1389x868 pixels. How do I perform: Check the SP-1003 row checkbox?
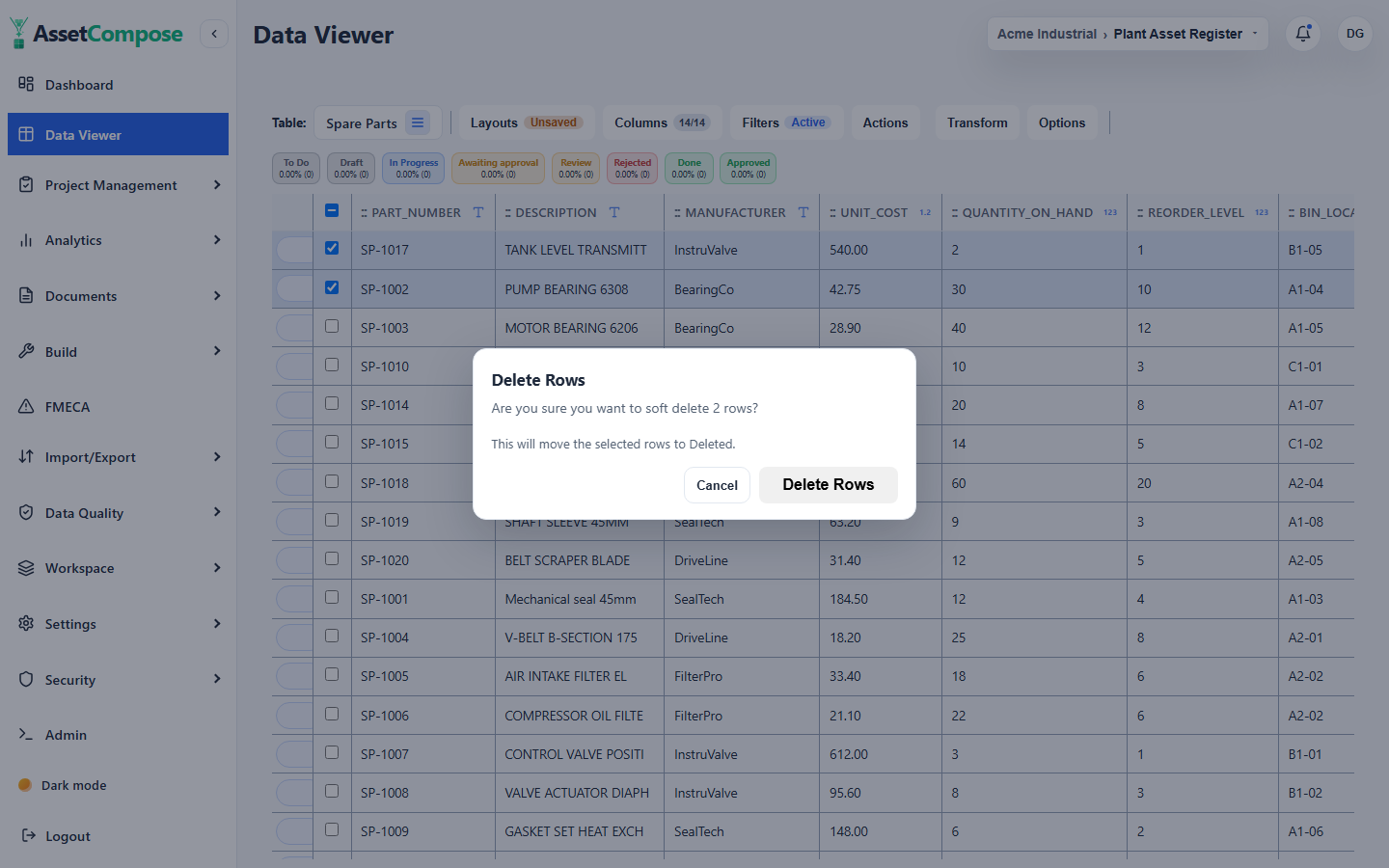point(332,326)
